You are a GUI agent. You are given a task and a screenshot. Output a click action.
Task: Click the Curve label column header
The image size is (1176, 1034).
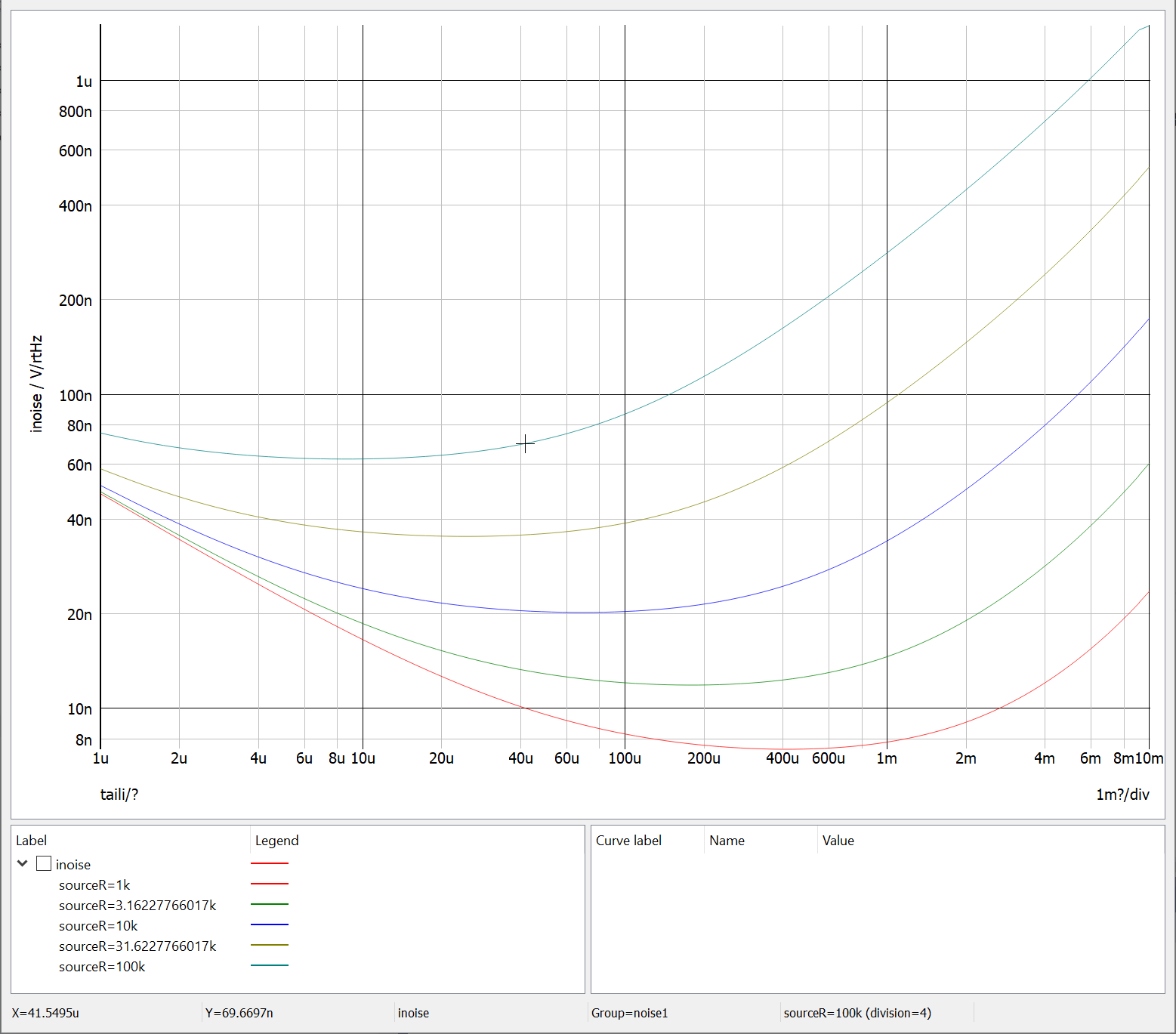click(x=628, y=841)
